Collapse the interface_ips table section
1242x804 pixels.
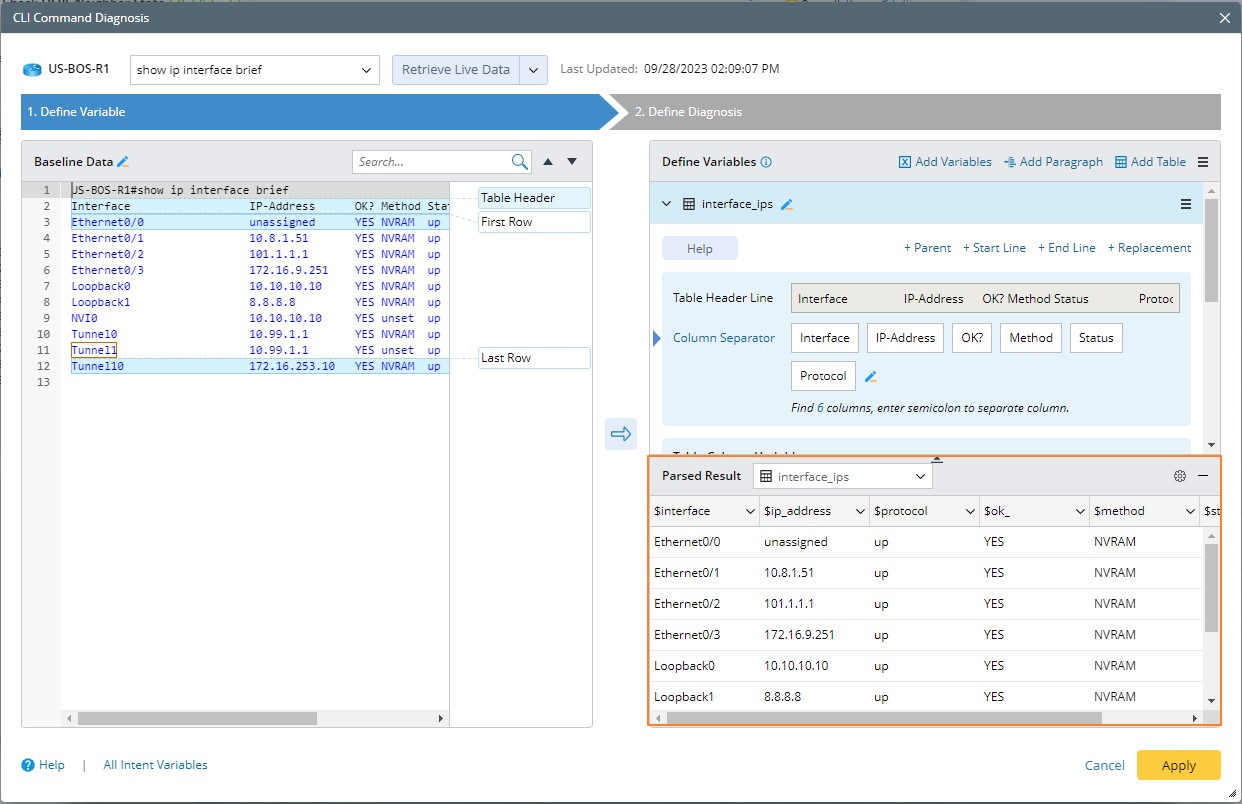tap(667, 204)
